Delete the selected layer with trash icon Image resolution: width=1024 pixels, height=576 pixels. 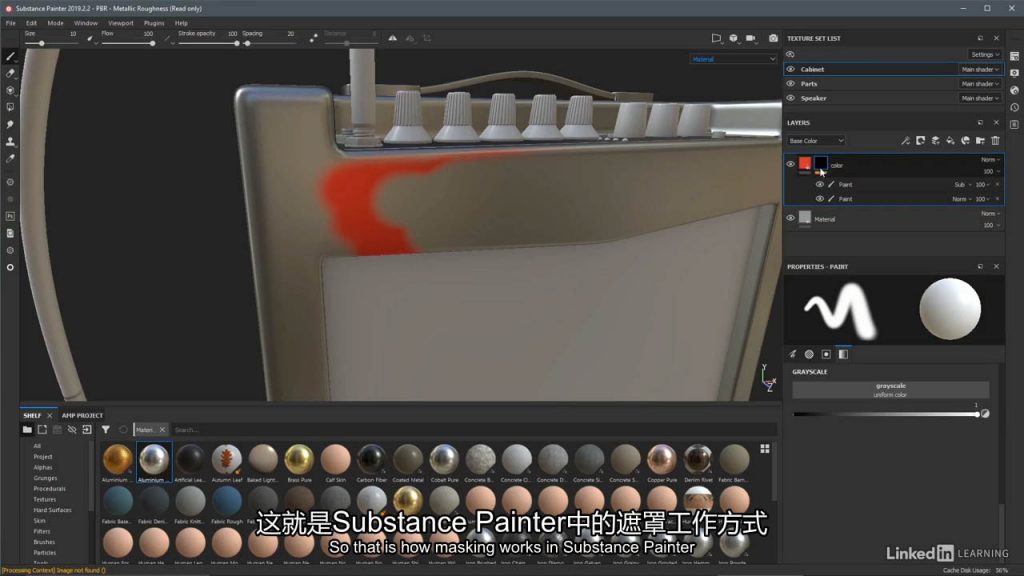(995, 140)
